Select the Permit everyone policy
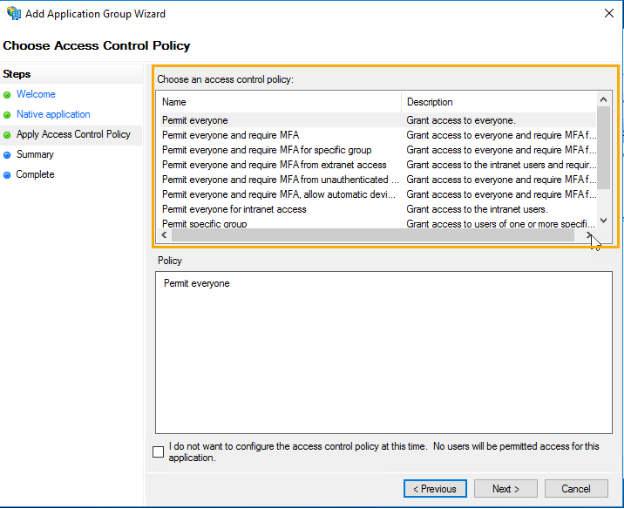 click(x=196, y=121)
